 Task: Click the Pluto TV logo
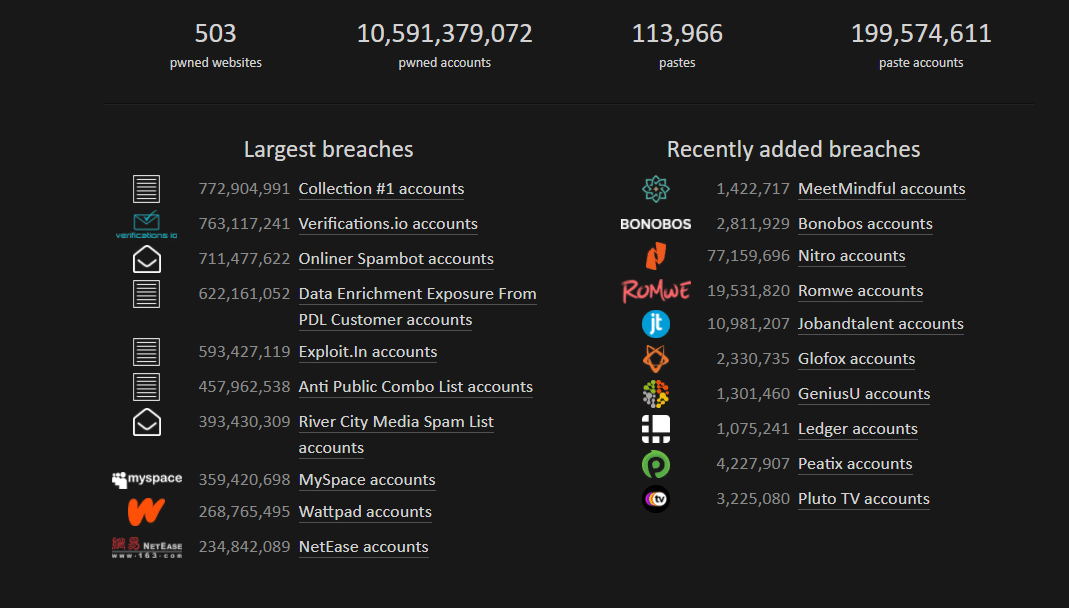pos(656,498)
